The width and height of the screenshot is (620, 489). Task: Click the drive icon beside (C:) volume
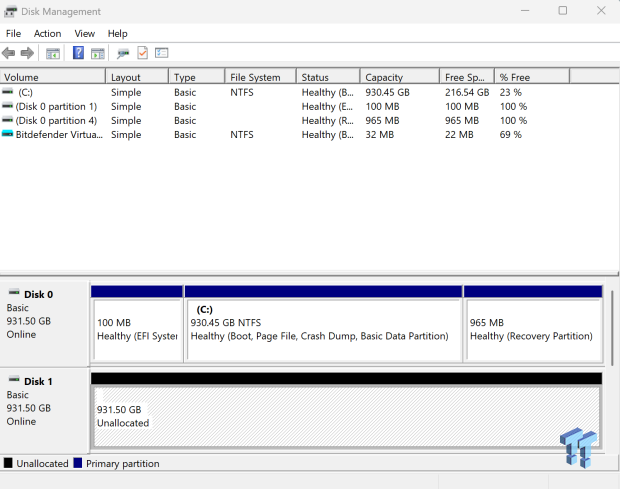click(x=8, y=92)
